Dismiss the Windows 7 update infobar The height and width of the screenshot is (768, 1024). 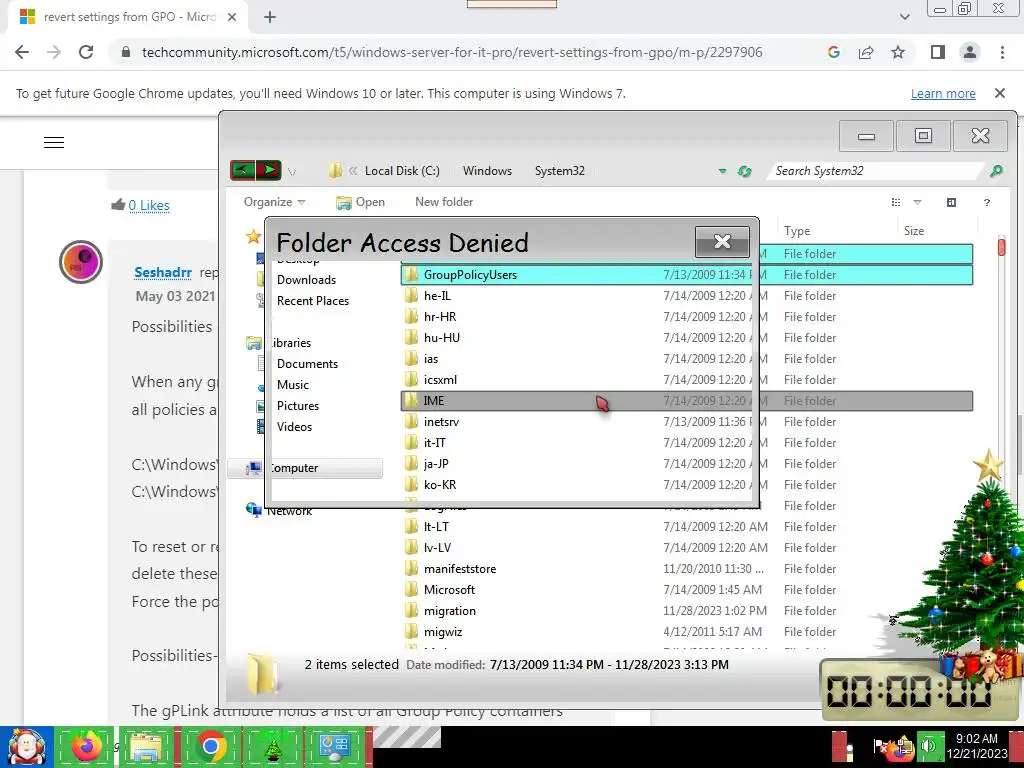999,93
